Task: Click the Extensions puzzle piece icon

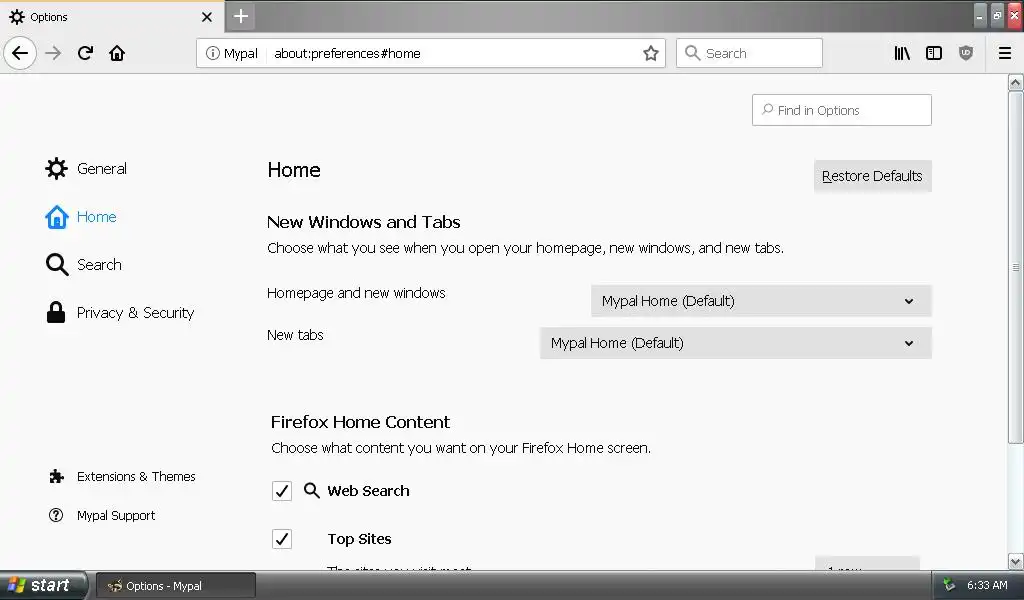Action: pyautogui.click(x=56, y=477)
